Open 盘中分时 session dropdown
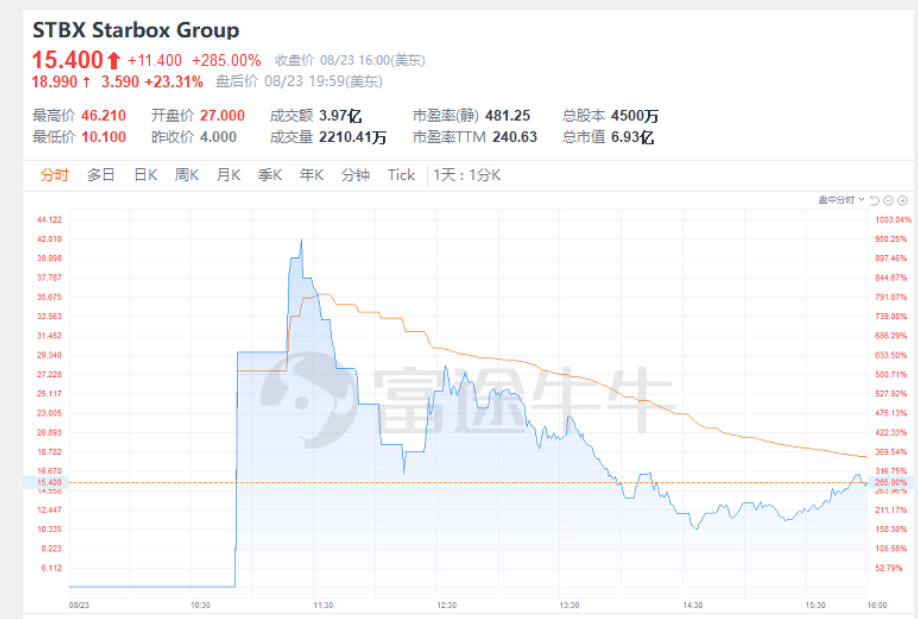This screenshot has height=619, width=918. click(x=841, y=200)
